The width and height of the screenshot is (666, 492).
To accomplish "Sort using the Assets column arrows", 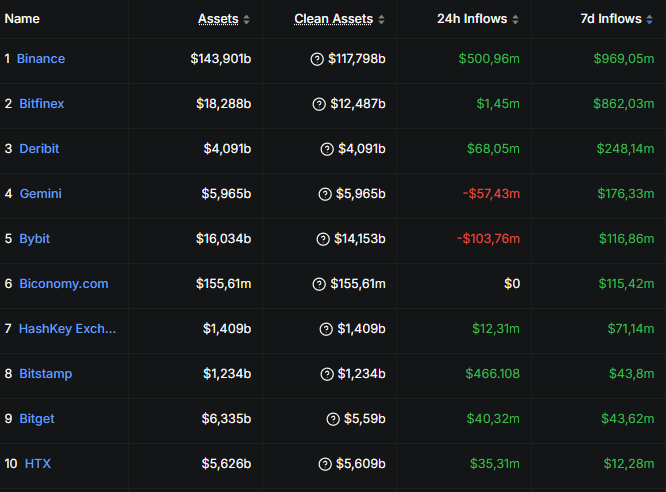I will click(246, 20).
